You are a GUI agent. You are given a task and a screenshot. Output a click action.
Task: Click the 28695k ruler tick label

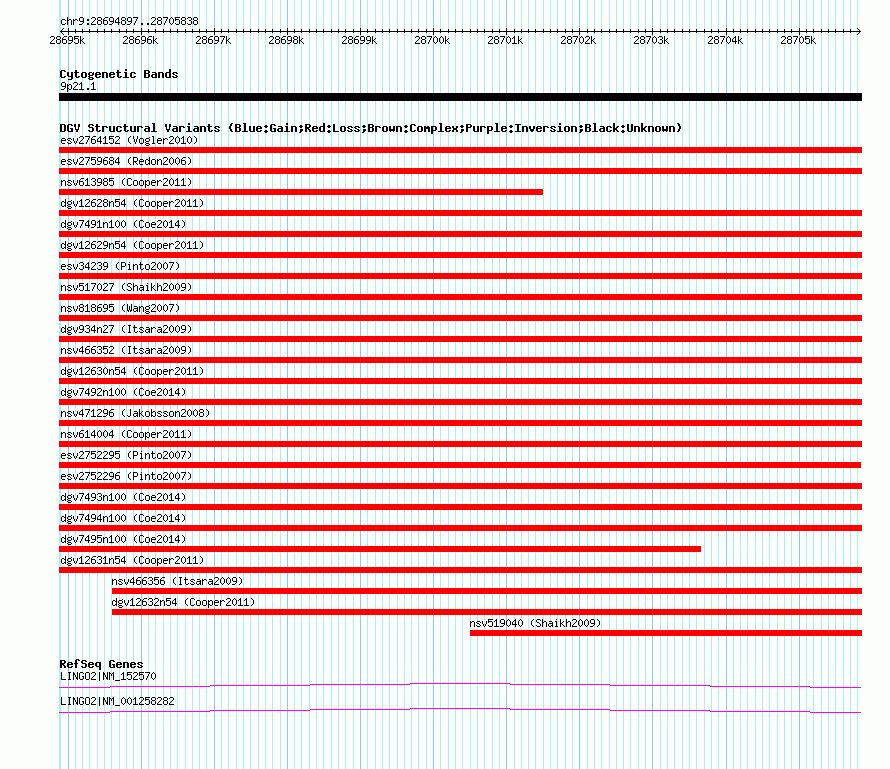[x=67, y=40]
